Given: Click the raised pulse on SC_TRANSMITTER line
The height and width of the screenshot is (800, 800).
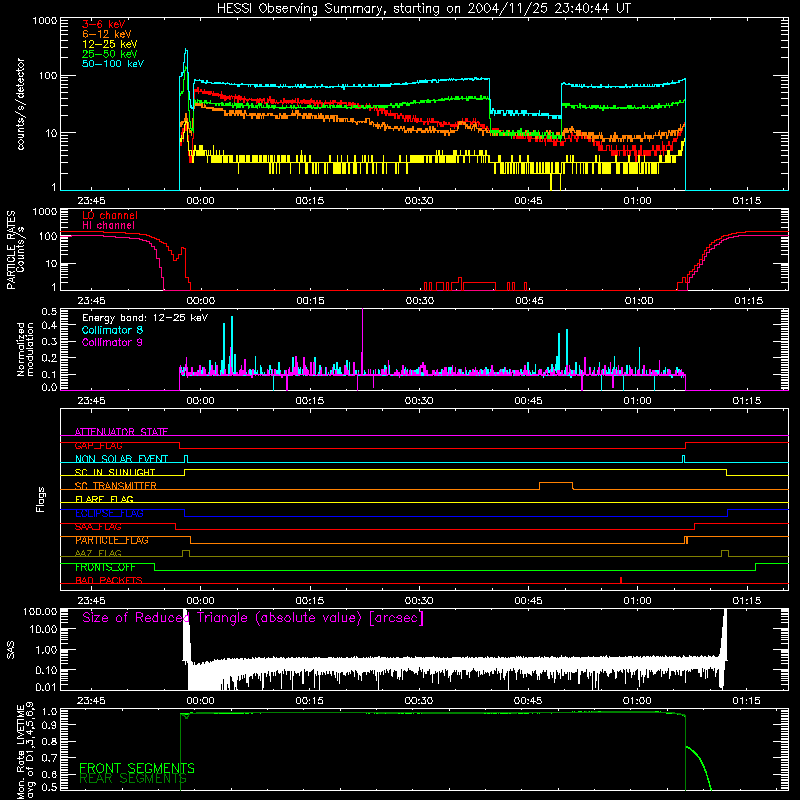Looking at the screenshot, I should pyautogui.click(x=556, y=485).
